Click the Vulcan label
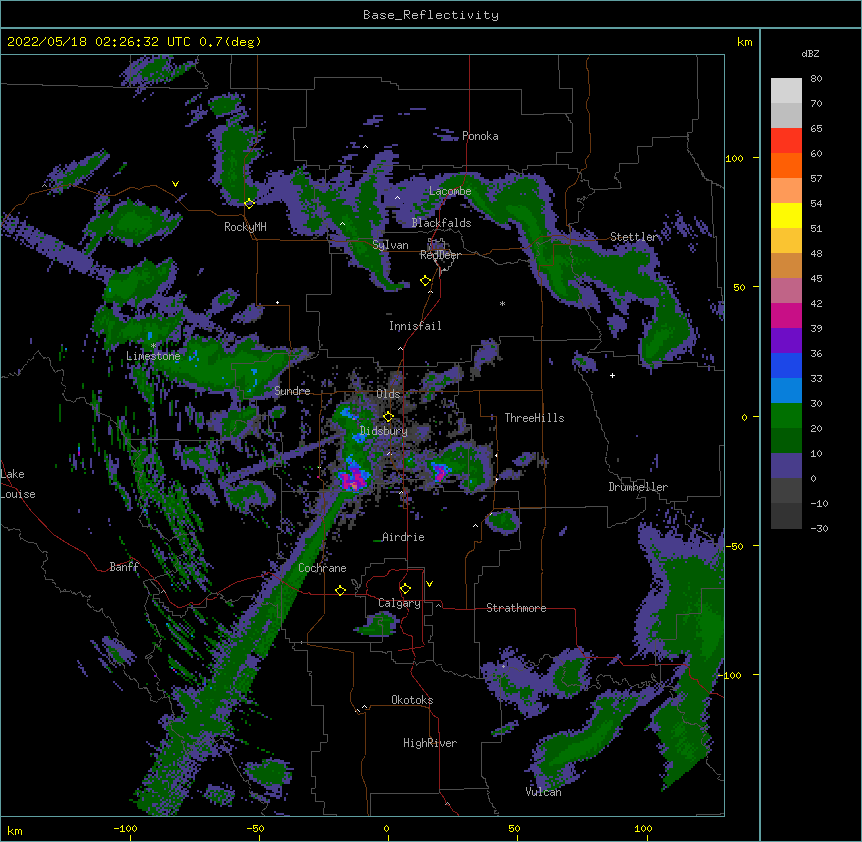 pyautogui.click(x=543, y=792)
